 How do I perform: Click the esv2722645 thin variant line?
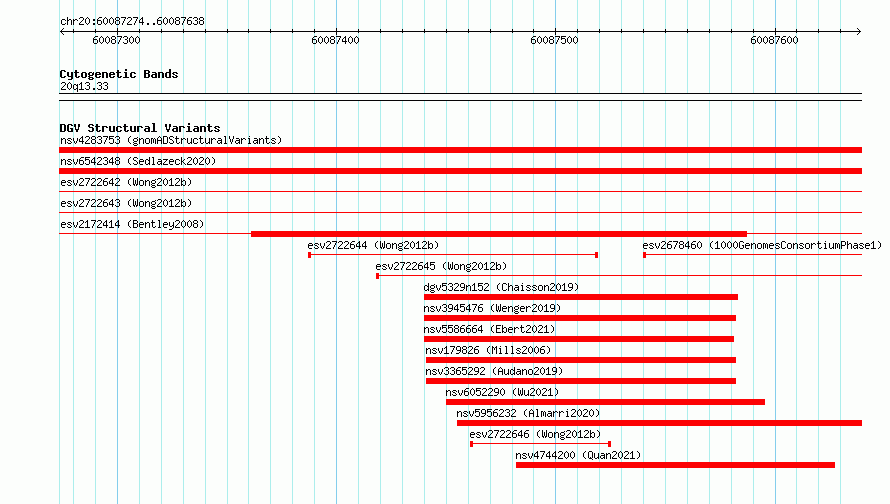point(619,276)
